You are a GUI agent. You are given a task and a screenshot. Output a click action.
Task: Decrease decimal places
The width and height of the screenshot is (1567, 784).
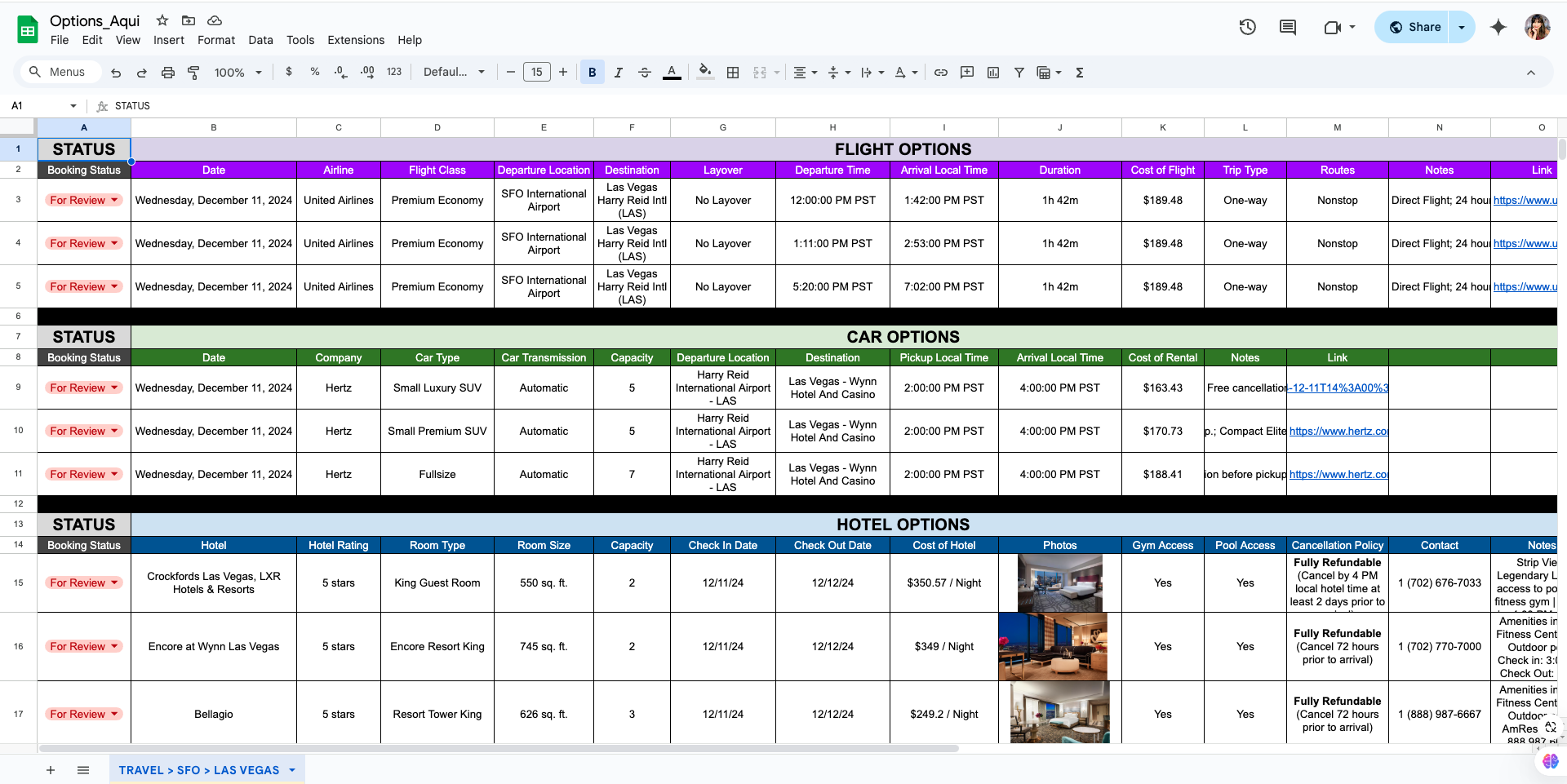coord(340,72)
